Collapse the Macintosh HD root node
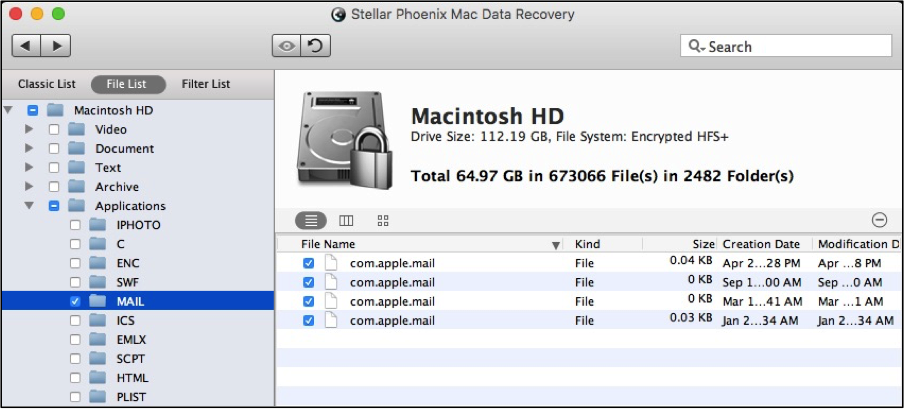Image resolution: width=904 pixels, height=409 pixels. pyautogui.click(x=7, y=110)
